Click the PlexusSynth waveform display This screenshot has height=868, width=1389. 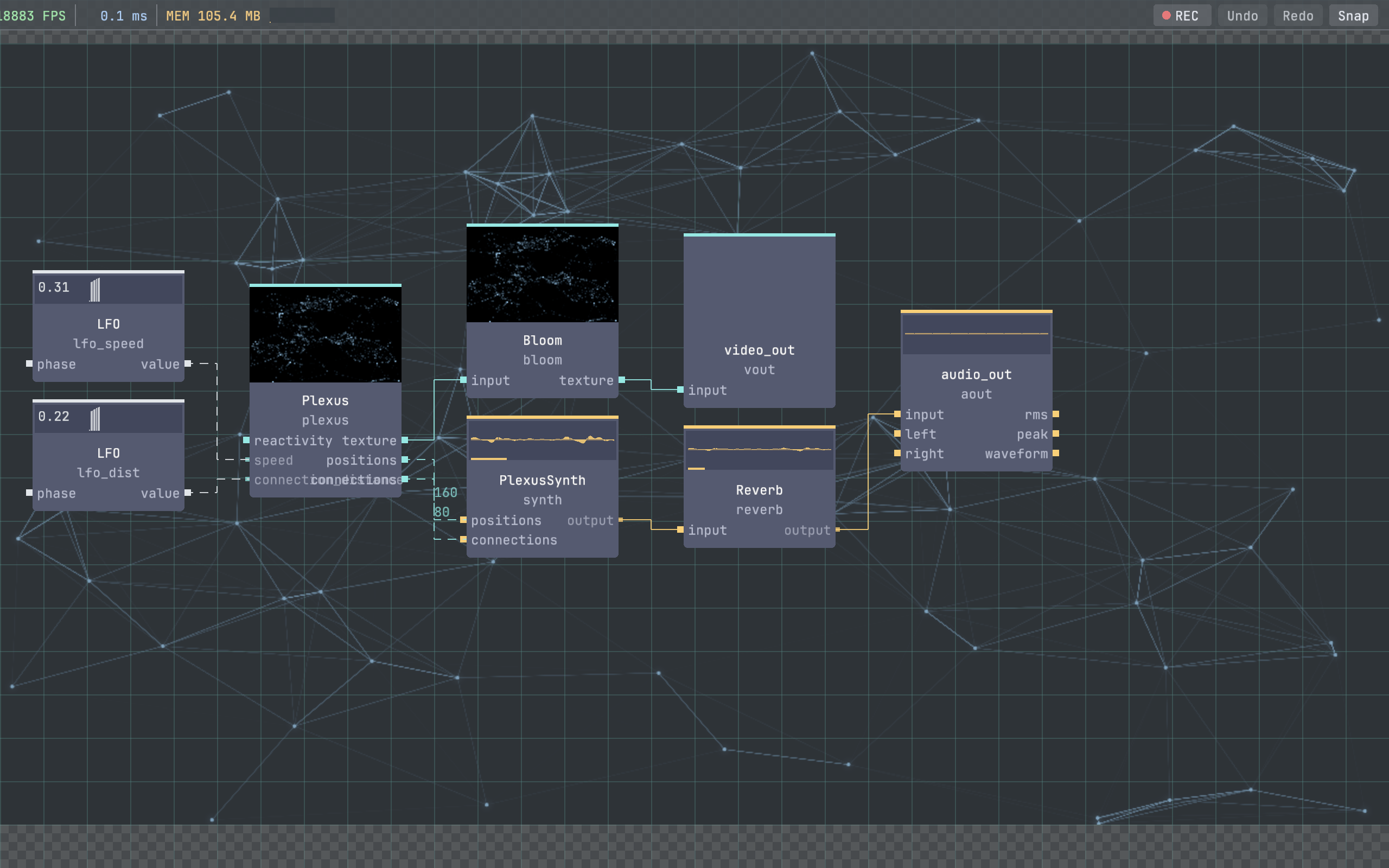(x=543, y=440)
